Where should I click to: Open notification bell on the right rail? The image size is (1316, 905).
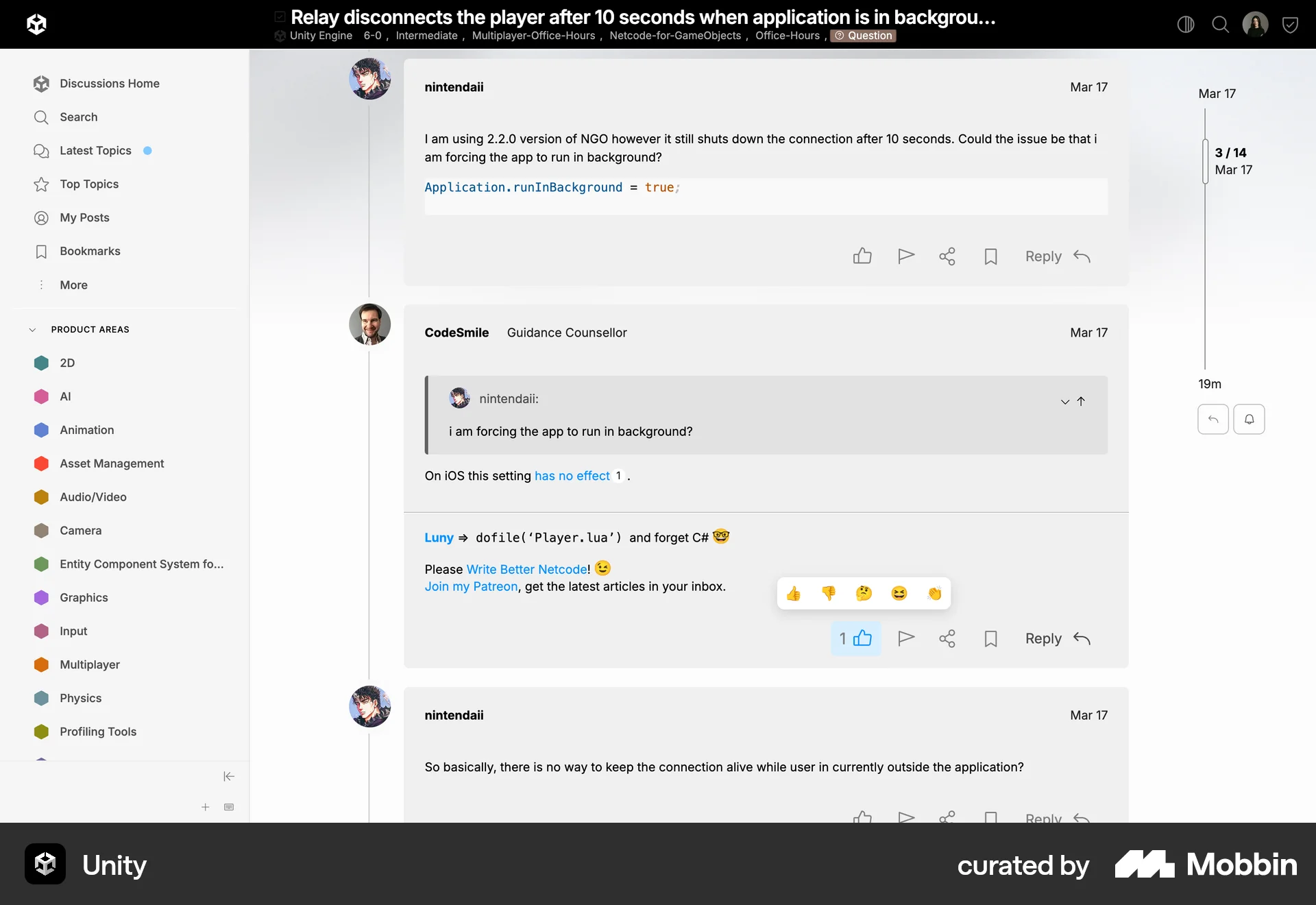click(1249, 419)
